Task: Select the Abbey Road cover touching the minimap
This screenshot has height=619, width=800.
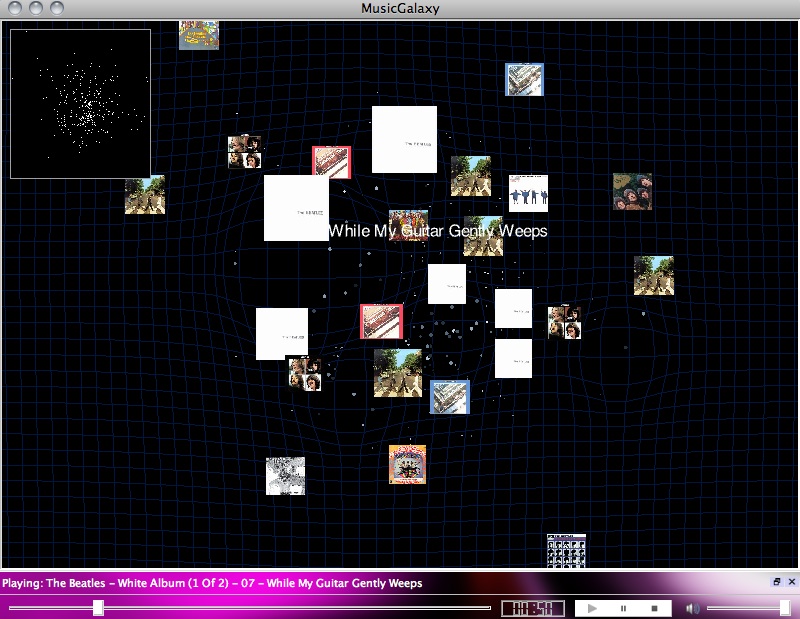Action: point(145,194)
